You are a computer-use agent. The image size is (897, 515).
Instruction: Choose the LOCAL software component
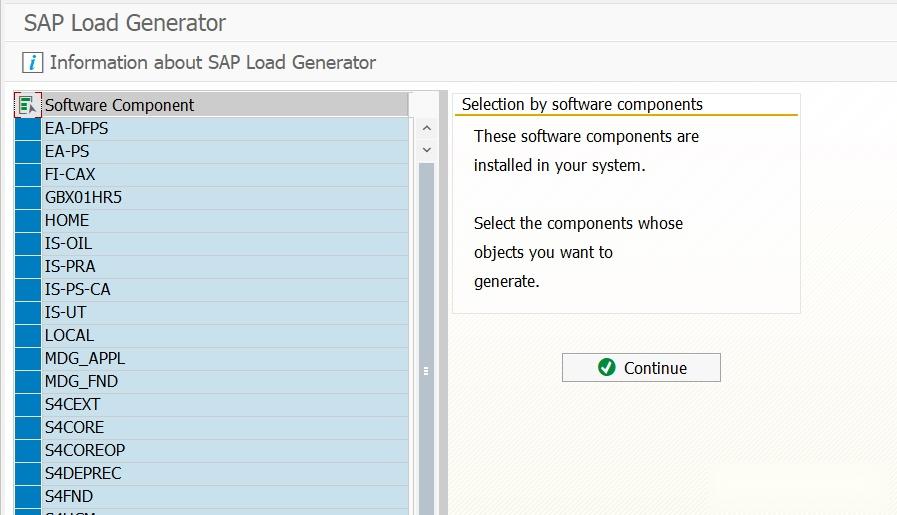coord(69,335)
